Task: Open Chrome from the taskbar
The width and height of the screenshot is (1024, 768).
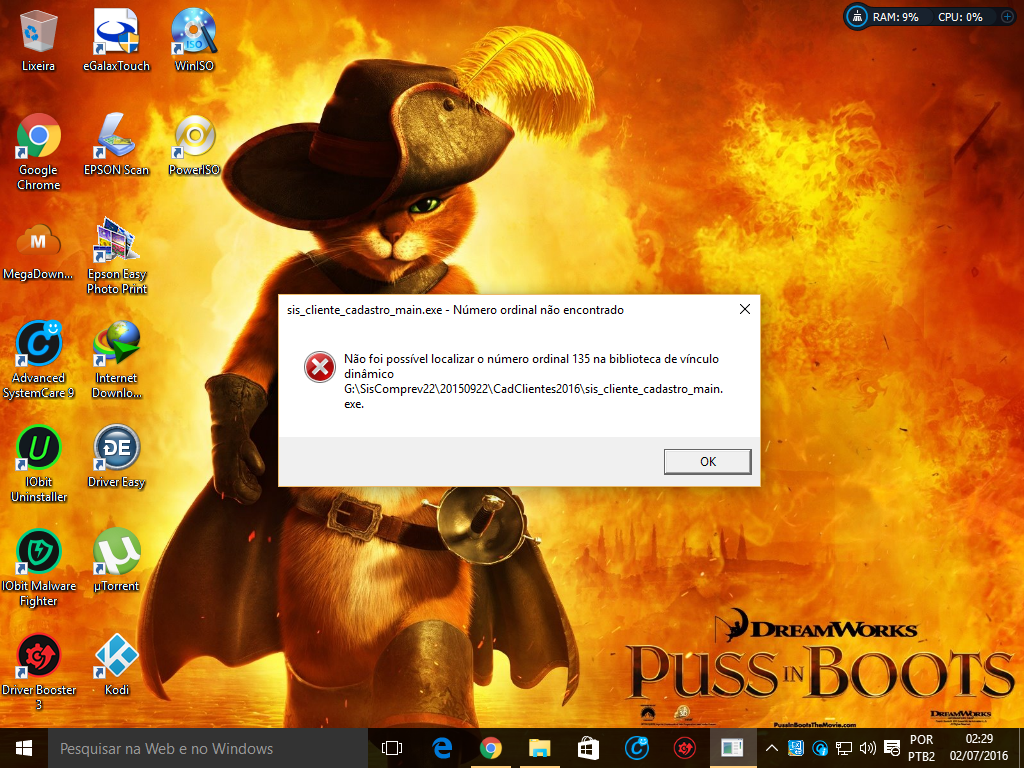Action: pos(490,748)
